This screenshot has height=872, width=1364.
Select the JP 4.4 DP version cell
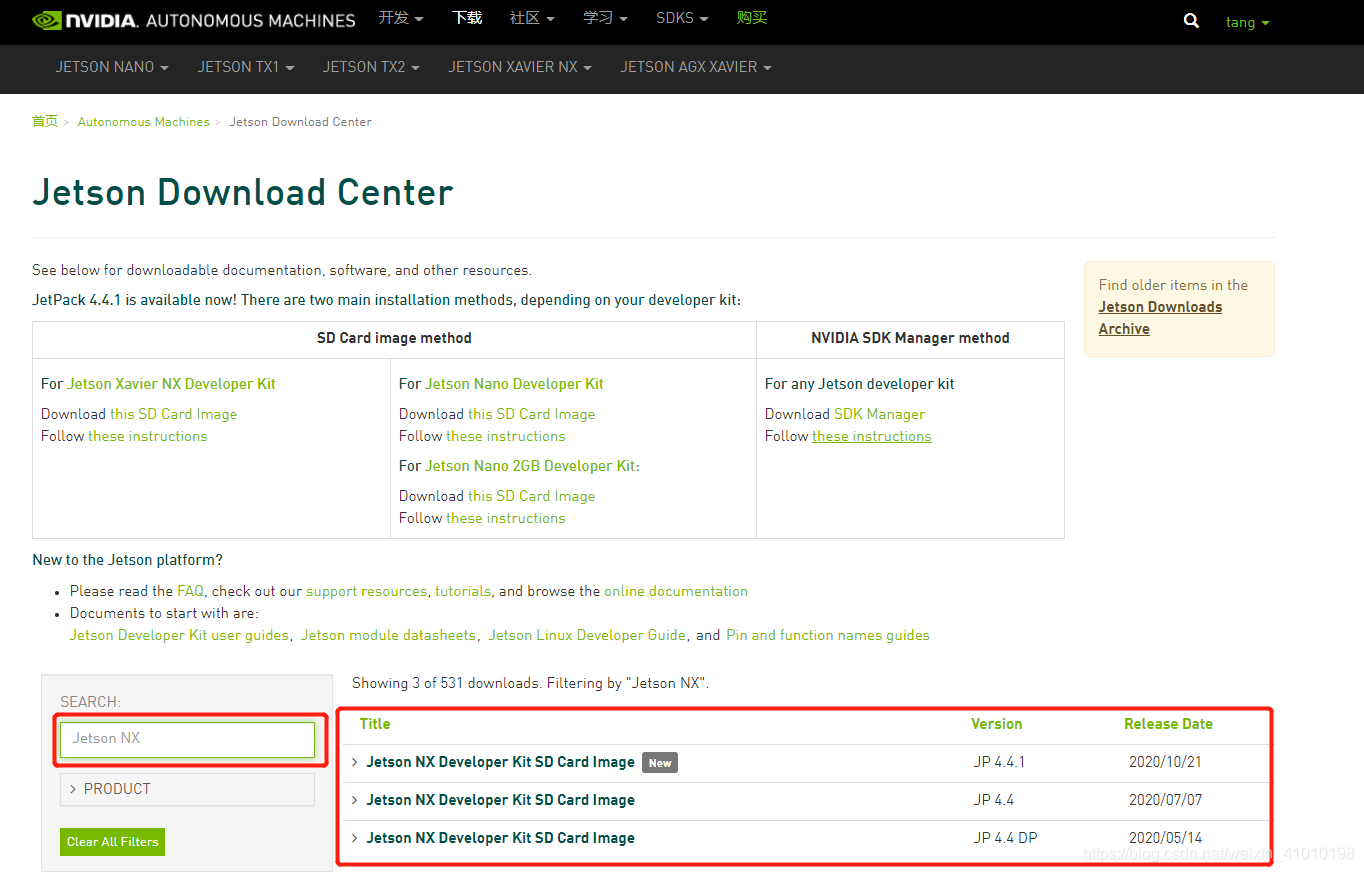(1005, 838)
